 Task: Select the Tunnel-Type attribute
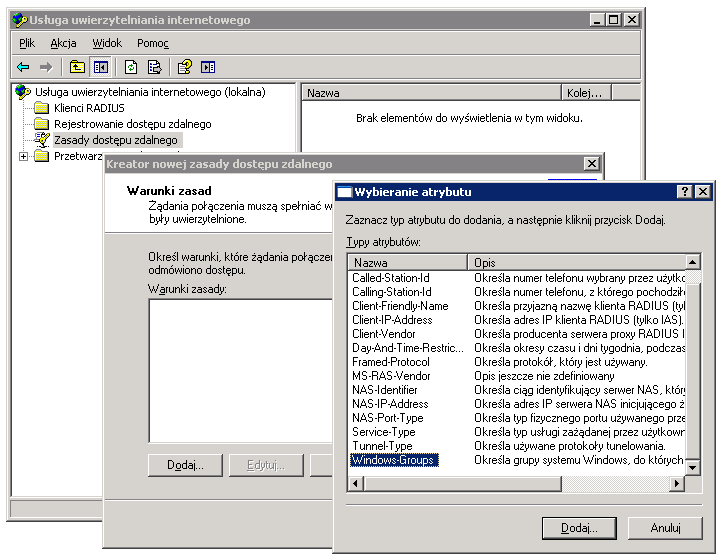[382, 446]
